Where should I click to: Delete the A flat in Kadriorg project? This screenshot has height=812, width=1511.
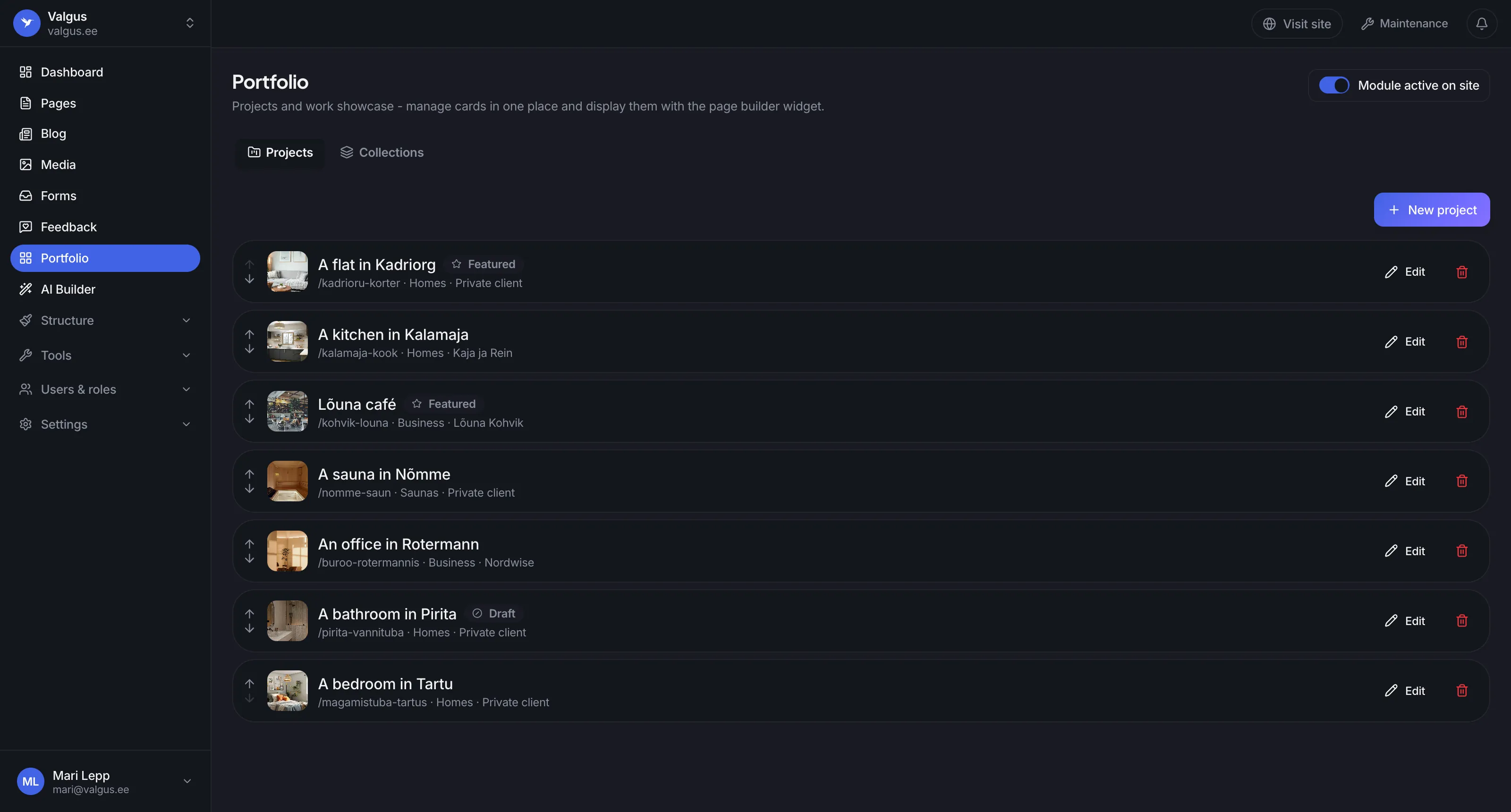[1462, 271]
